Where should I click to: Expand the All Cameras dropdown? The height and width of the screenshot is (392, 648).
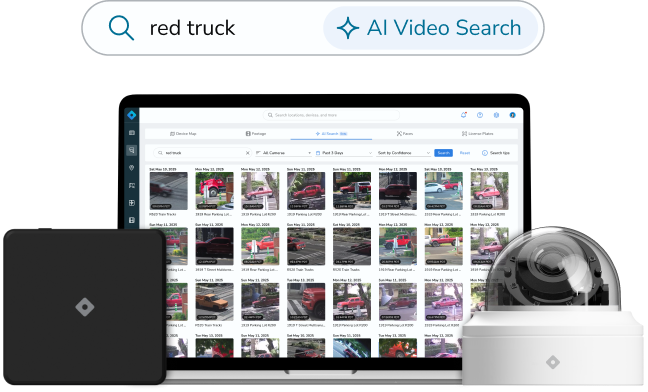pyautogui.click(x=283, y=153)
